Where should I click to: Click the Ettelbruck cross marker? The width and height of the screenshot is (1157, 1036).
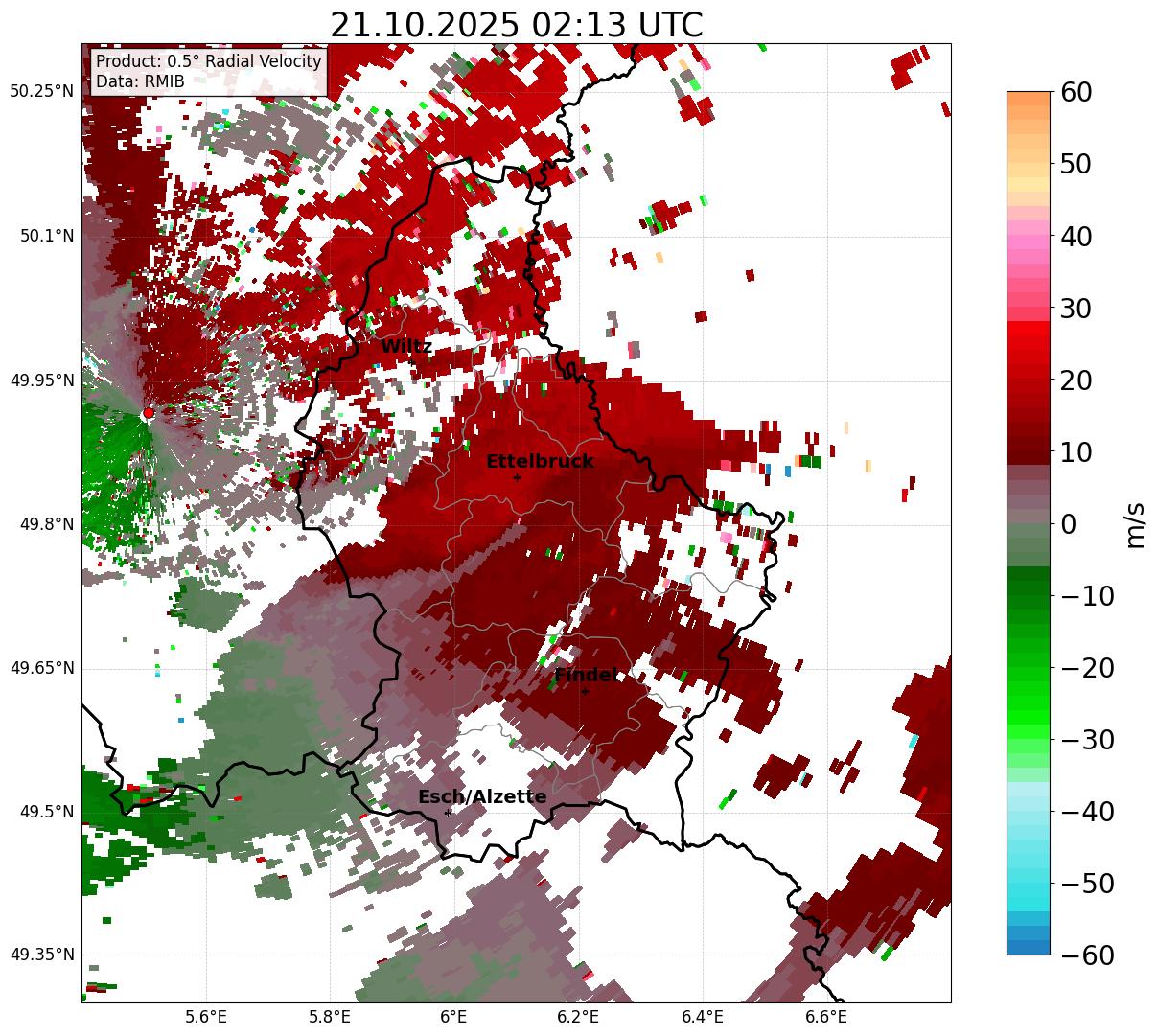click(x=517, y=477)
